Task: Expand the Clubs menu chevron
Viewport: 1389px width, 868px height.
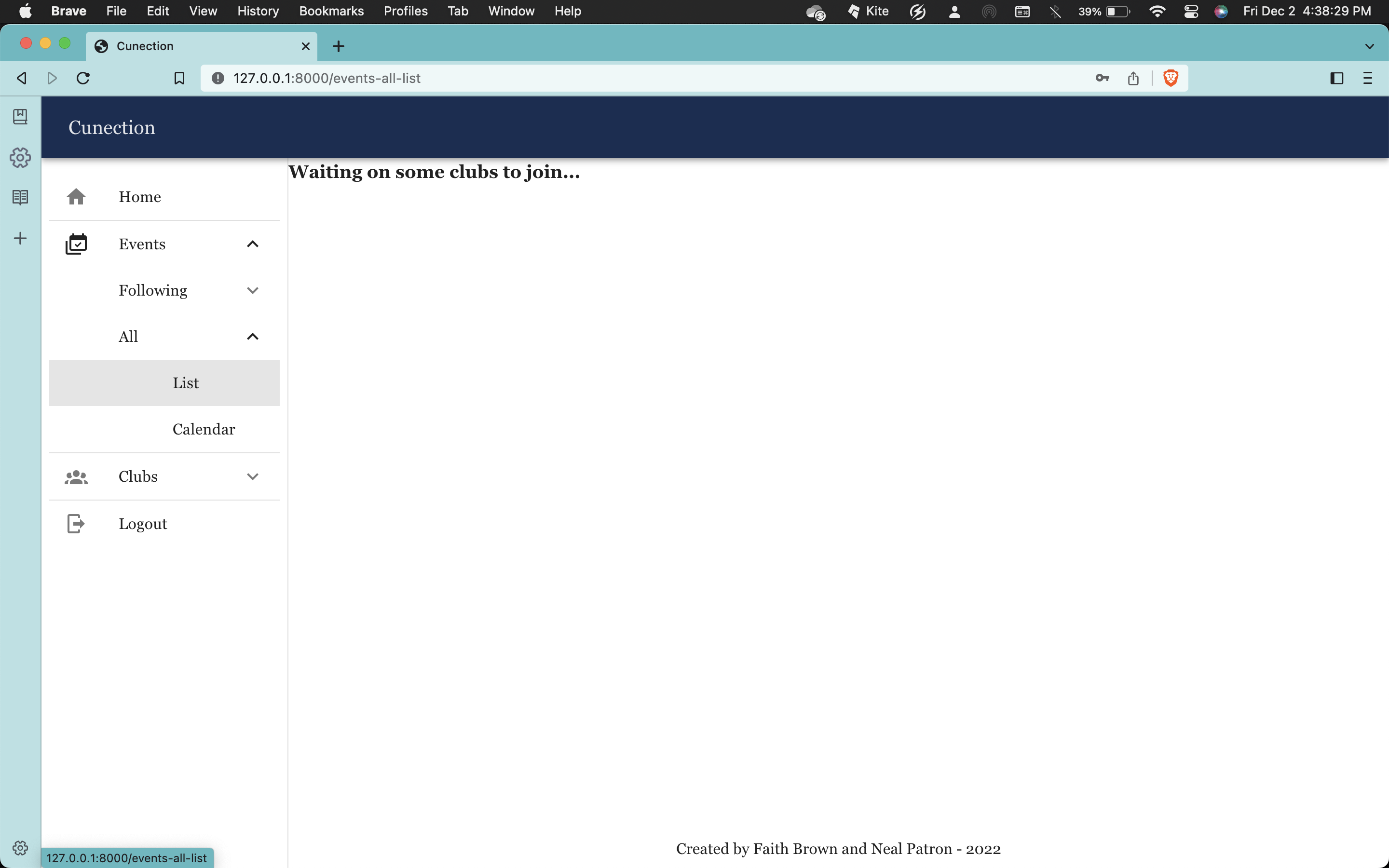Action: pos(253,477)
